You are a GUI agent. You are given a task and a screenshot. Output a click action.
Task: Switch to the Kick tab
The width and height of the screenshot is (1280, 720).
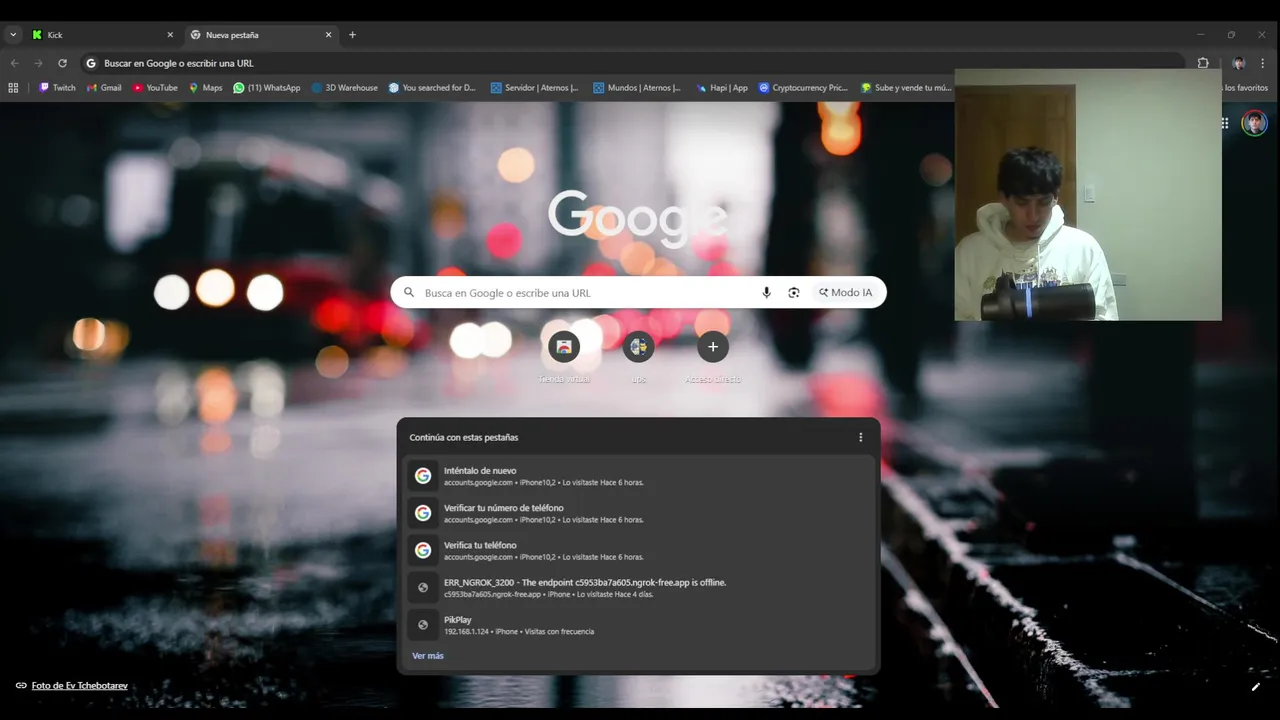[103, 35]
